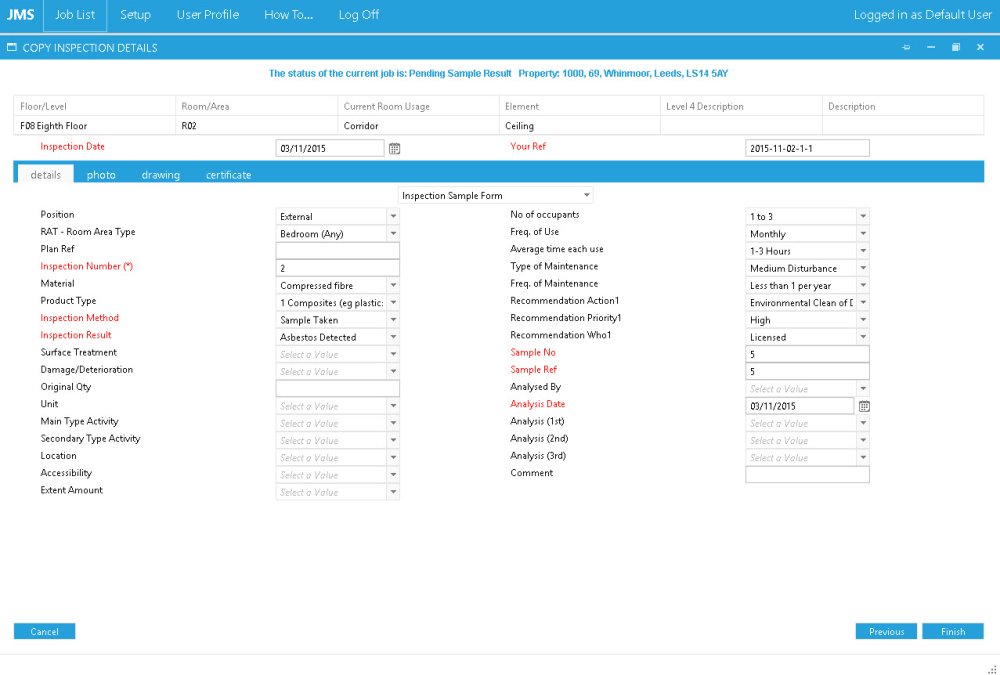Expand the Type of Maintenance dropdown
1000x675 pixels.
863,268
